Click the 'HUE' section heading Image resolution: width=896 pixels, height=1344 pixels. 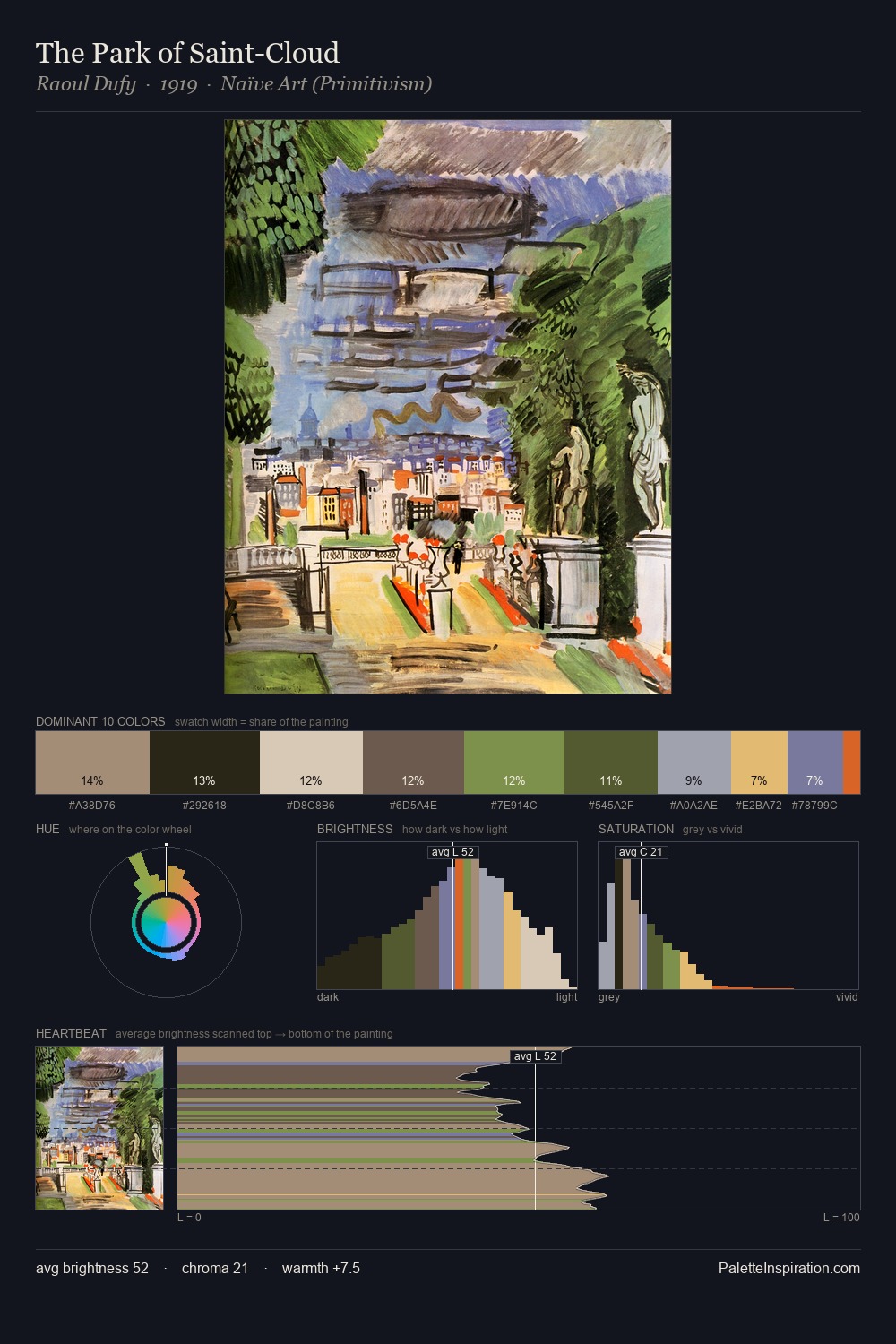click(x=47, y=829)
